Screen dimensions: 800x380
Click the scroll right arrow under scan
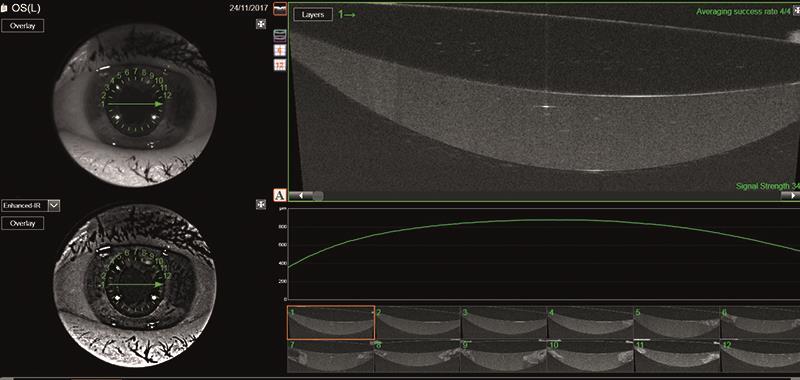790,195
